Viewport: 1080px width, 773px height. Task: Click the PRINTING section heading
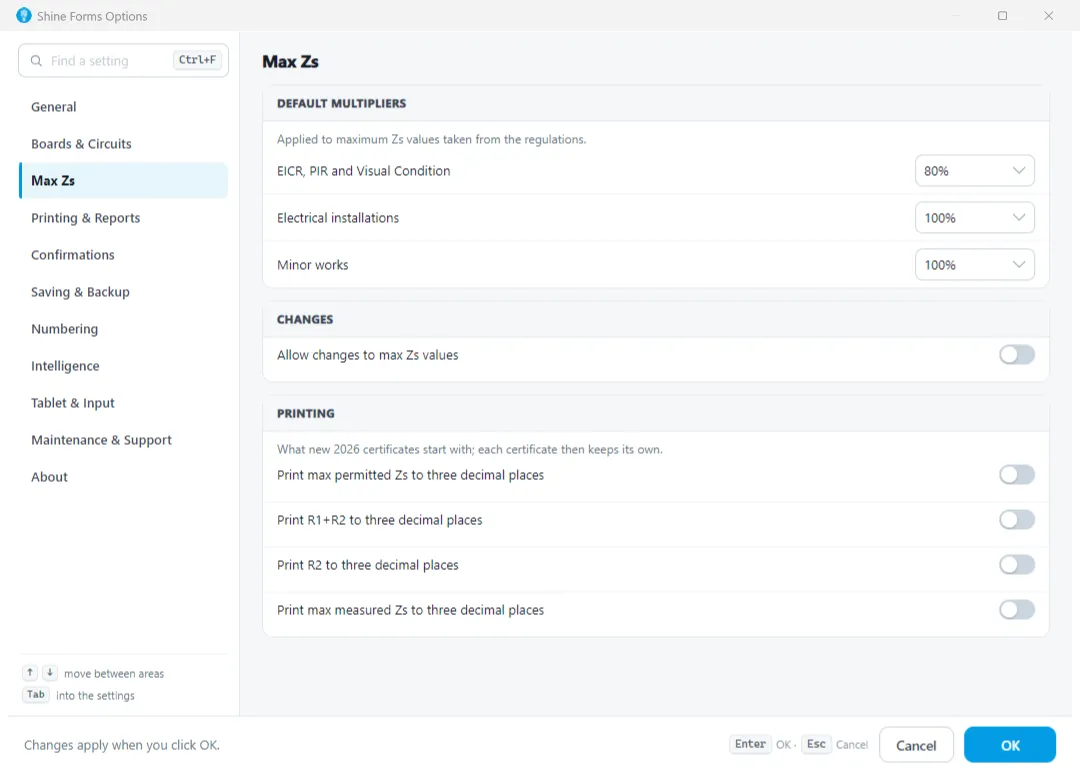pyautogui.click(x=306, y=413)
